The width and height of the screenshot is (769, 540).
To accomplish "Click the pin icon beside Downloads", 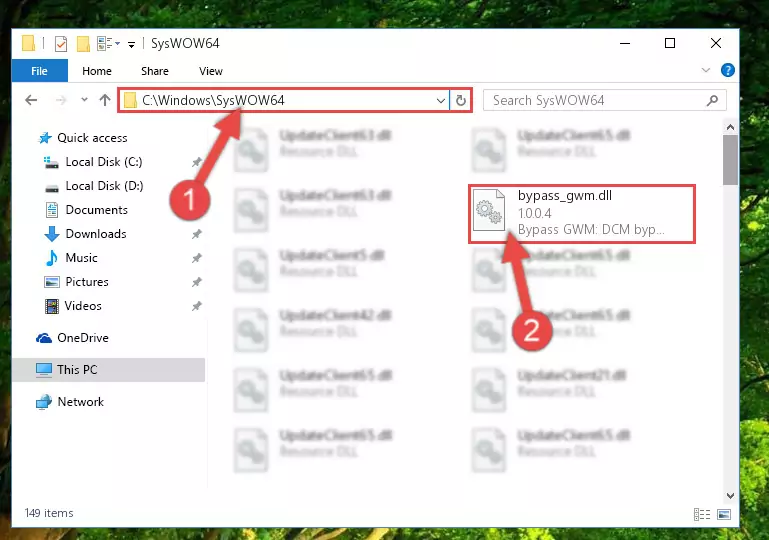I will click(197, 234).
